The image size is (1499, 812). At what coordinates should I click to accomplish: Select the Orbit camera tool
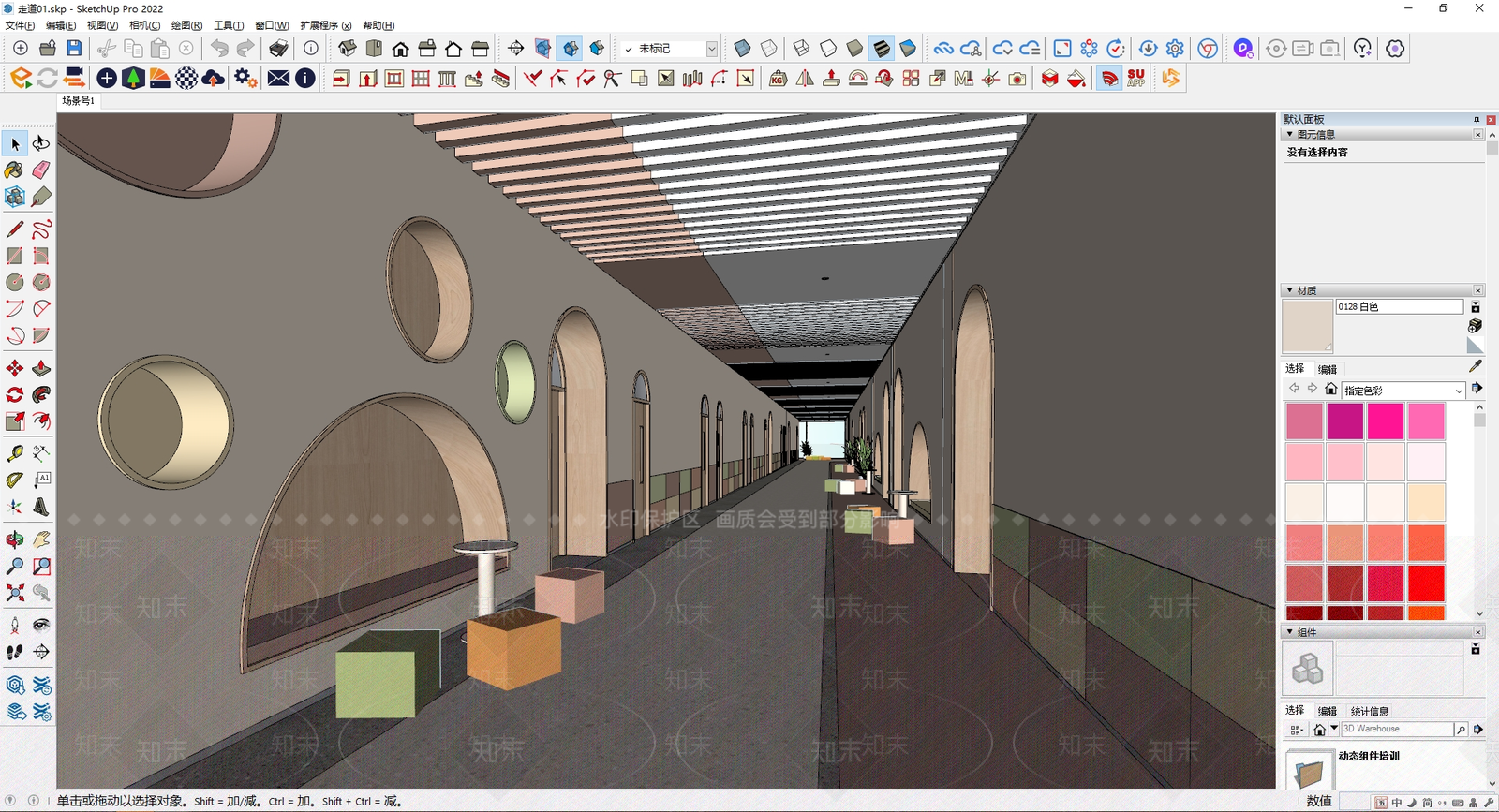pos(15,539)
